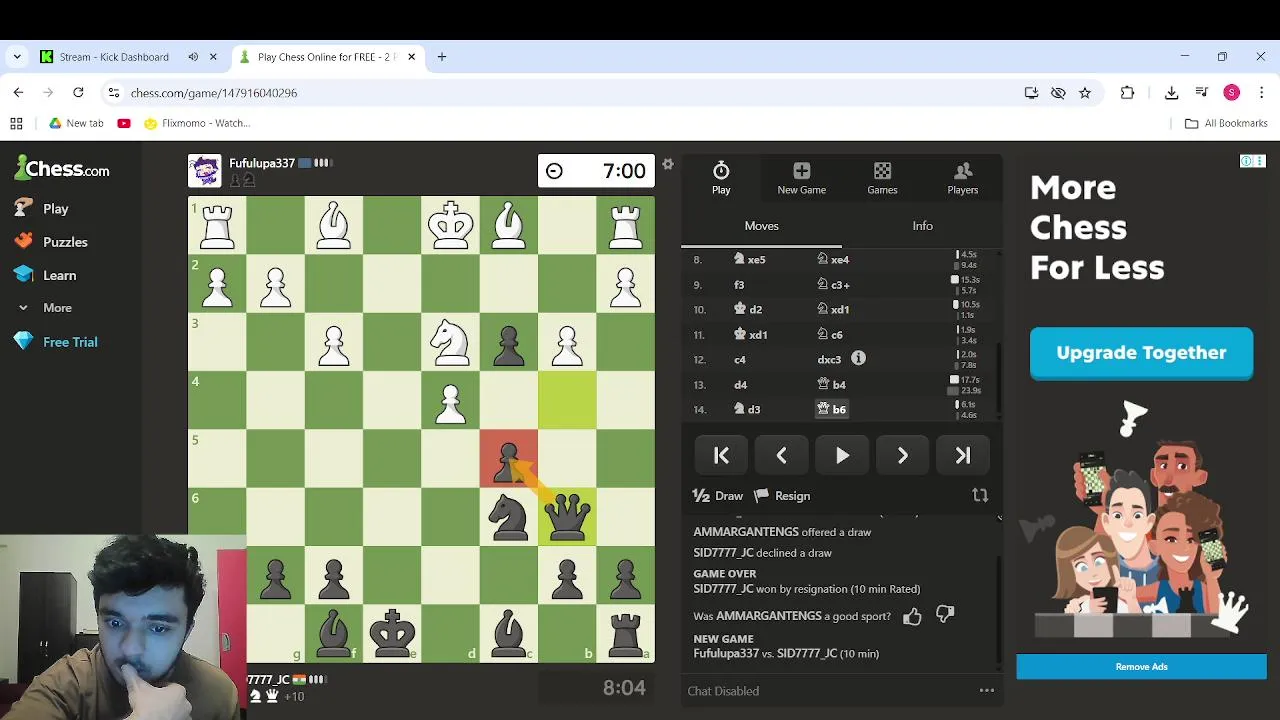1280x720 pixels.
Task: Open the All Bookmarks folder
Action: pyautogui.click(x=1226, y=123)
